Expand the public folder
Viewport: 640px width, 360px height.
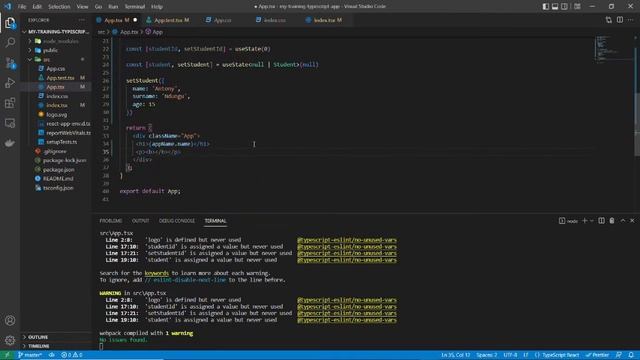coord(56,50)
